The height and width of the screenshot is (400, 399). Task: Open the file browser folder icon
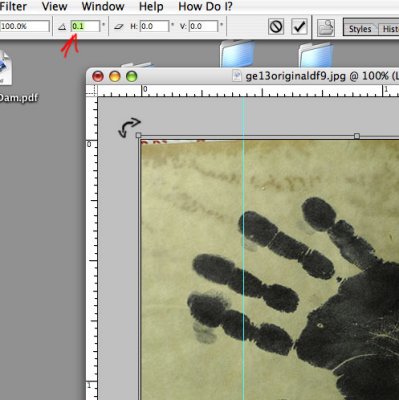click(x=326, y=27)
